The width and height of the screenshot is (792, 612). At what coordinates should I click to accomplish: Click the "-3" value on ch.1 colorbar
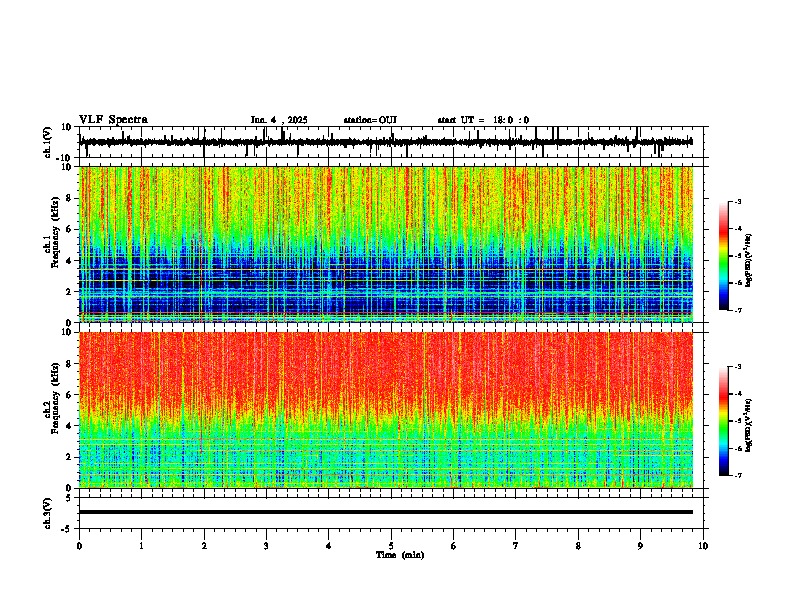click(738, 201)
